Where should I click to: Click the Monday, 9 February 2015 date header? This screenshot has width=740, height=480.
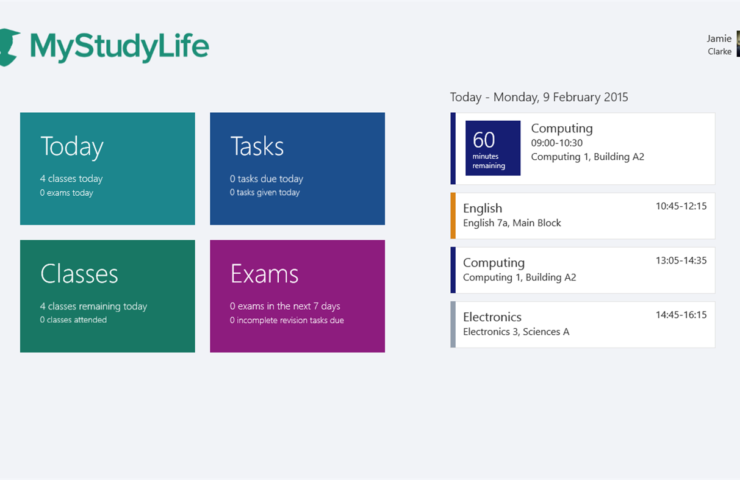[x=539, y=97]
